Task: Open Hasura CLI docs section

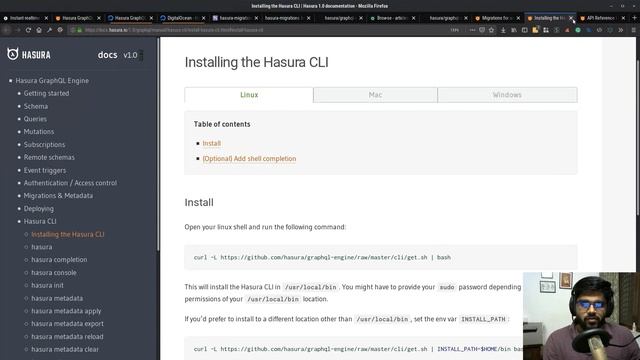Action: click(x=40, y=221)
